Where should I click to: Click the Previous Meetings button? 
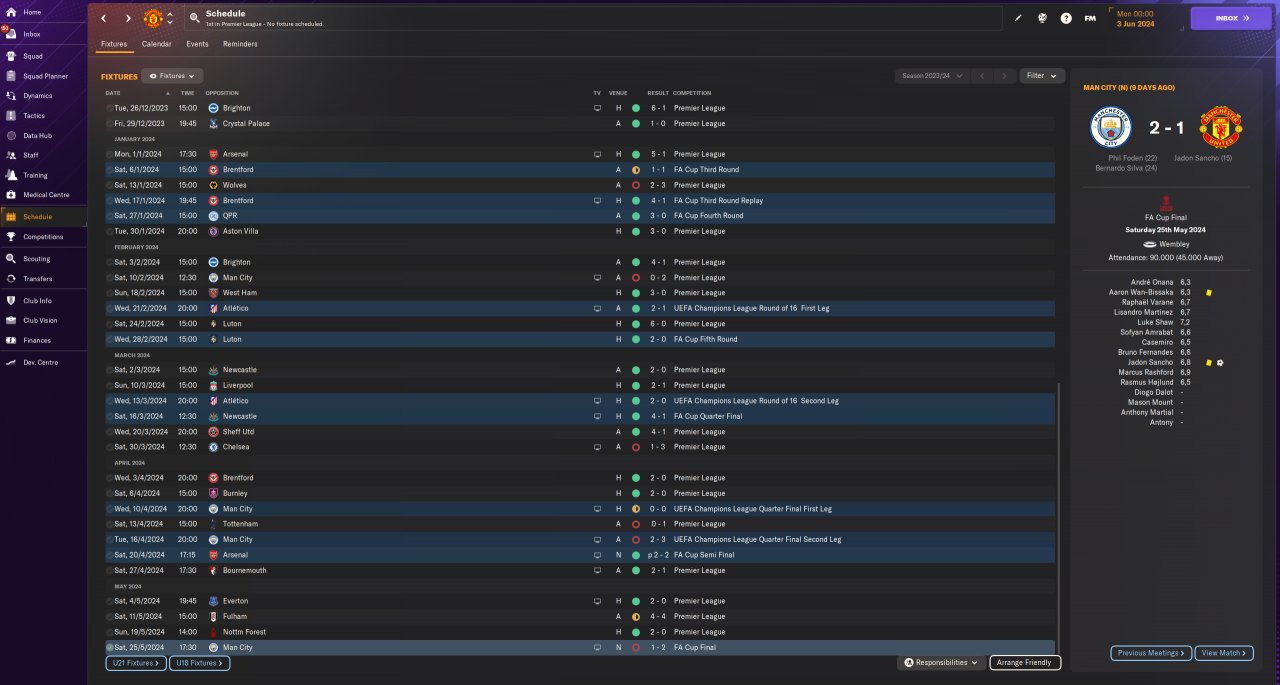click(x=1151, y=653)
